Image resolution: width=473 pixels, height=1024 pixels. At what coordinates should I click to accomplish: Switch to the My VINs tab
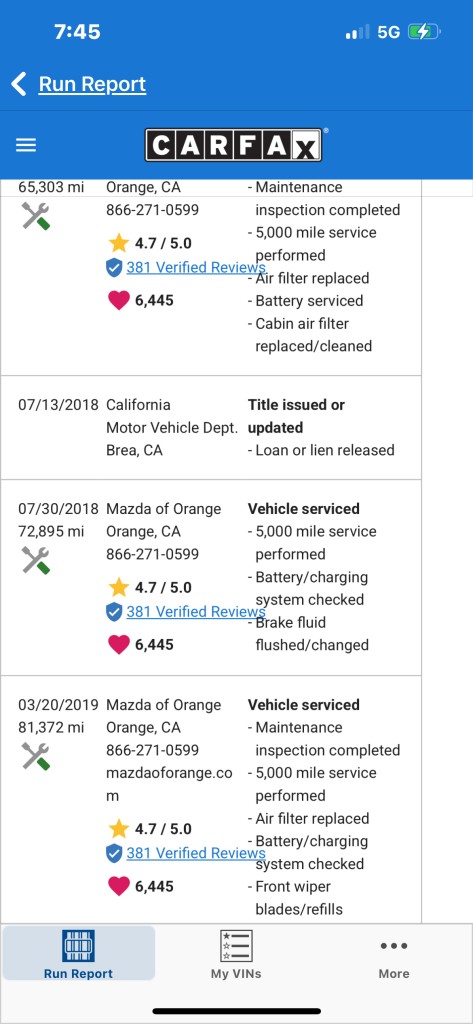(236, 953)
